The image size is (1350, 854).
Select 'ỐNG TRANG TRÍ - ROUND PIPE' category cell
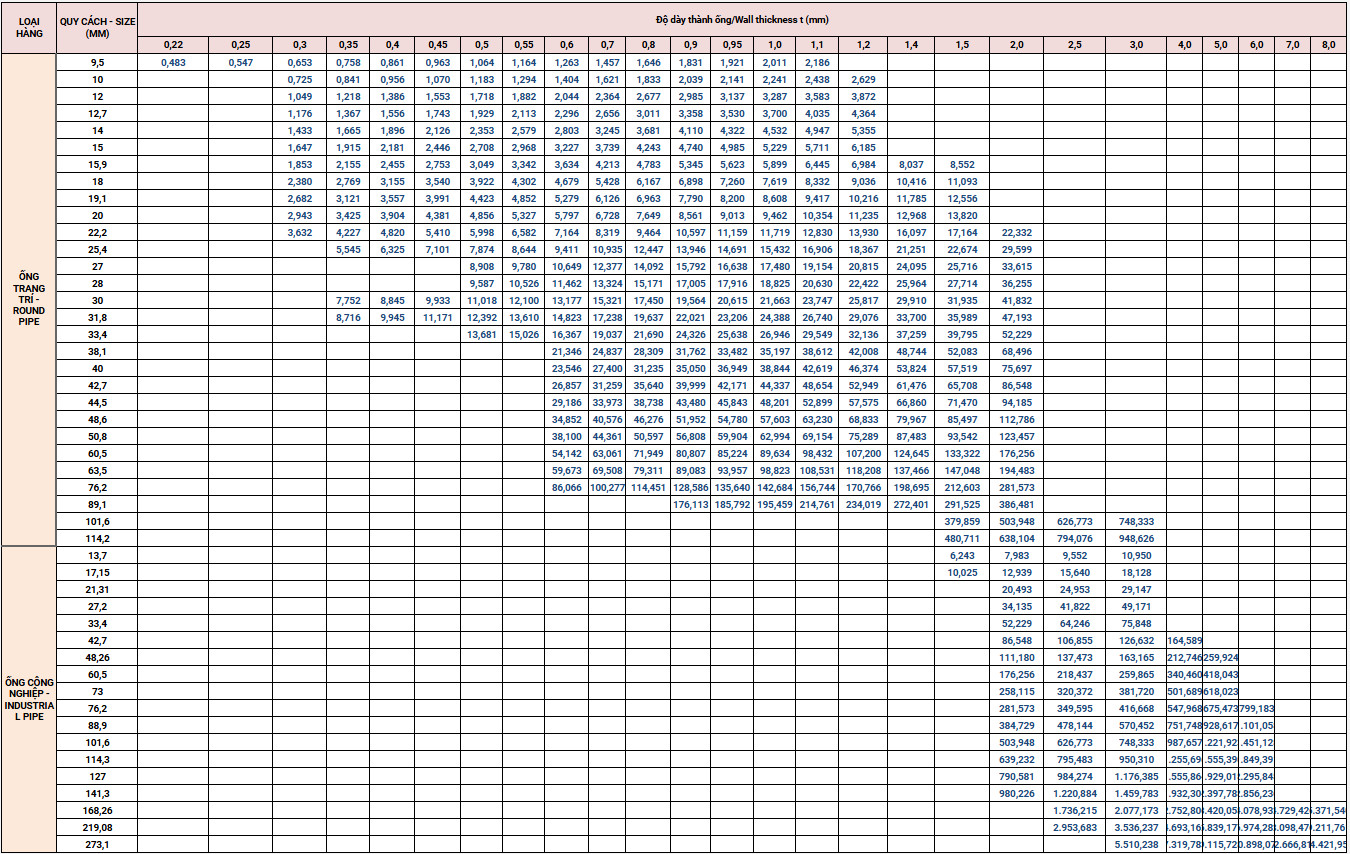pos(28,298)
